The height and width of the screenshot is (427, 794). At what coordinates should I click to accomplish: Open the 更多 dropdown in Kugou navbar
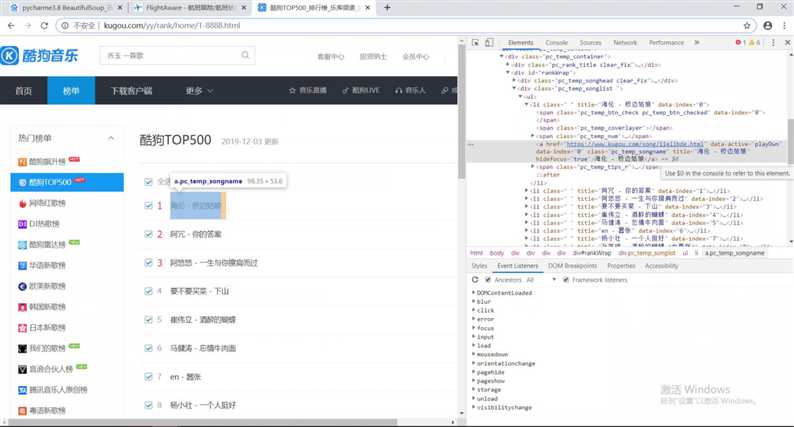[x=199, y=91]
